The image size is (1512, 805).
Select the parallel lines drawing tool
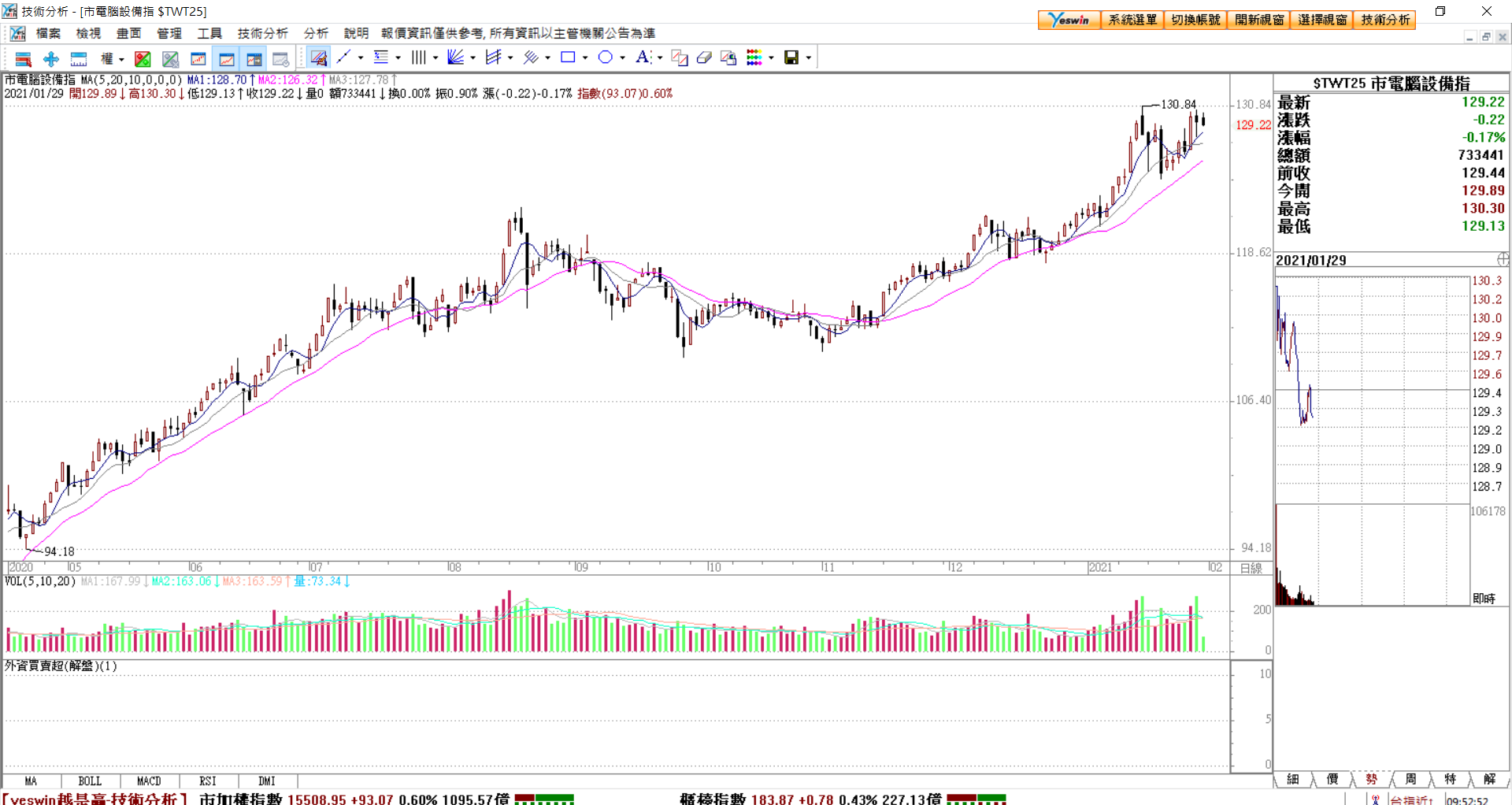pyautogui.click(x=531, y=57)
